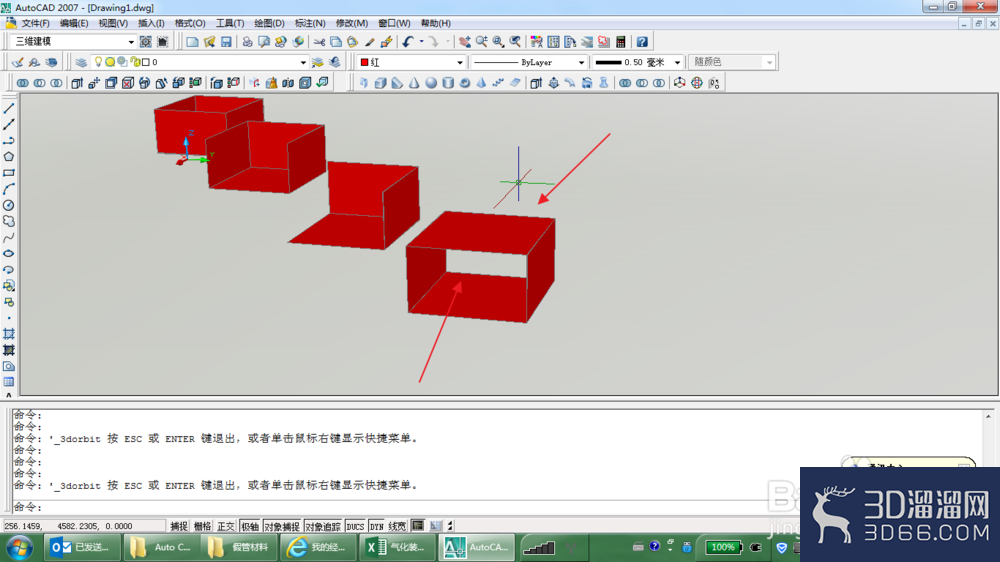Select the Extrude tool in modeling toolbar
1000x562 pixels.
click(x=536, y=83)
